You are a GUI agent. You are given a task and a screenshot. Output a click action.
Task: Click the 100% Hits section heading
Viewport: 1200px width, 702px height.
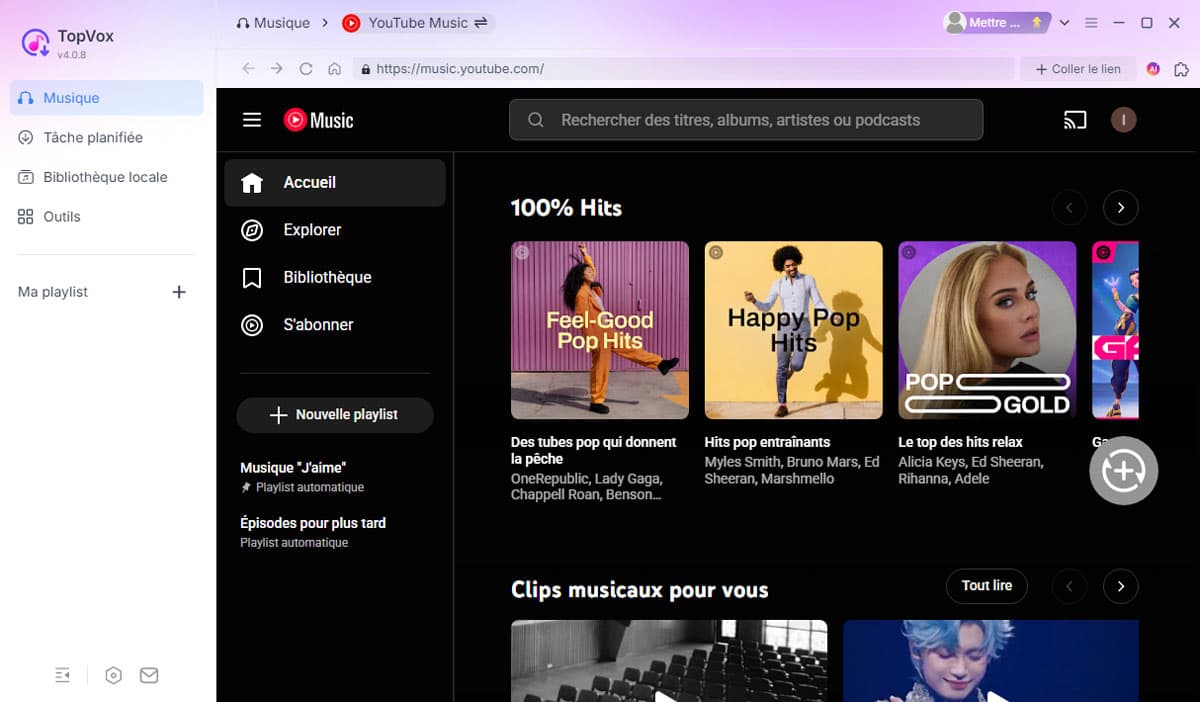pos(566,208)
